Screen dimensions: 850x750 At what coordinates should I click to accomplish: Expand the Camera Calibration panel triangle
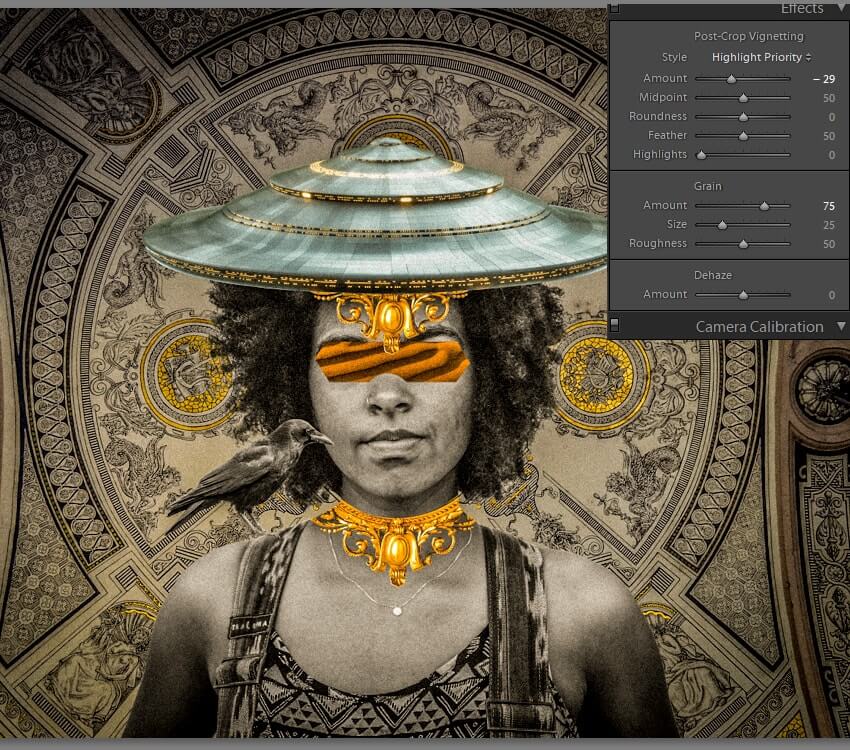(841, 326)
